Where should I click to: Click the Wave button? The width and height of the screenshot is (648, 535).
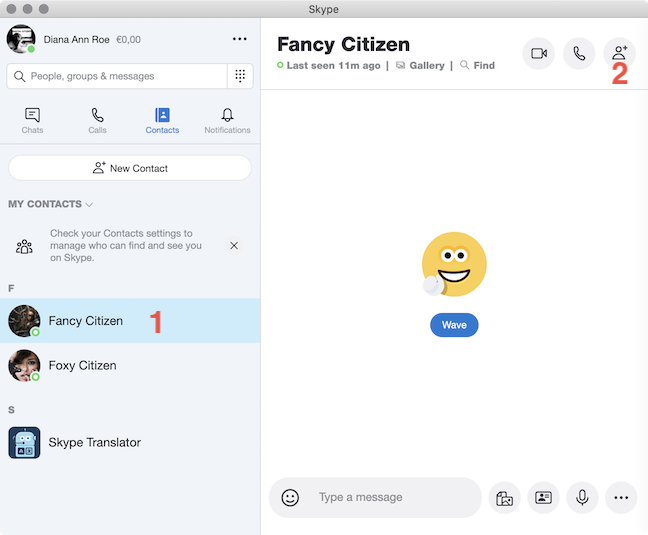click(x=454, y=325)
